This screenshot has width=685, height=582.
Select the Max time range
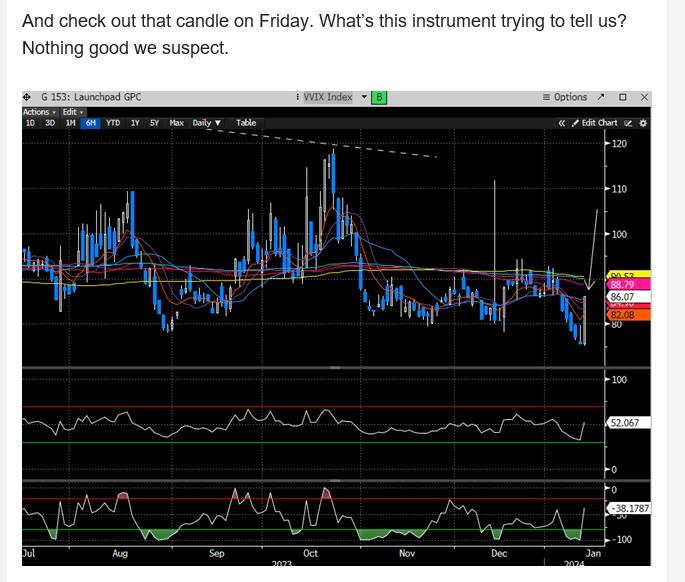(x=176, y=123)
